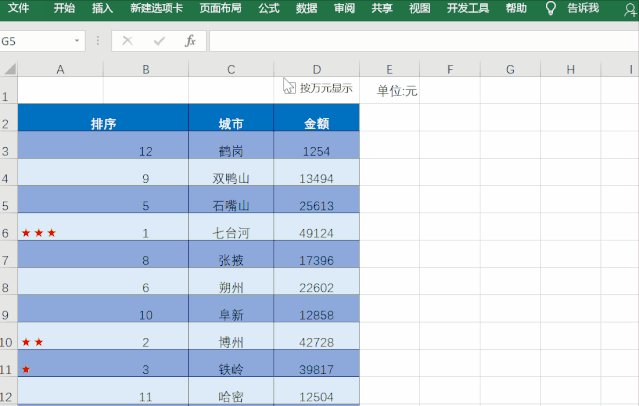Screen dimensions: 639x406
Task: Click the two red stars in row 10
Action: (x=32, y=342)
